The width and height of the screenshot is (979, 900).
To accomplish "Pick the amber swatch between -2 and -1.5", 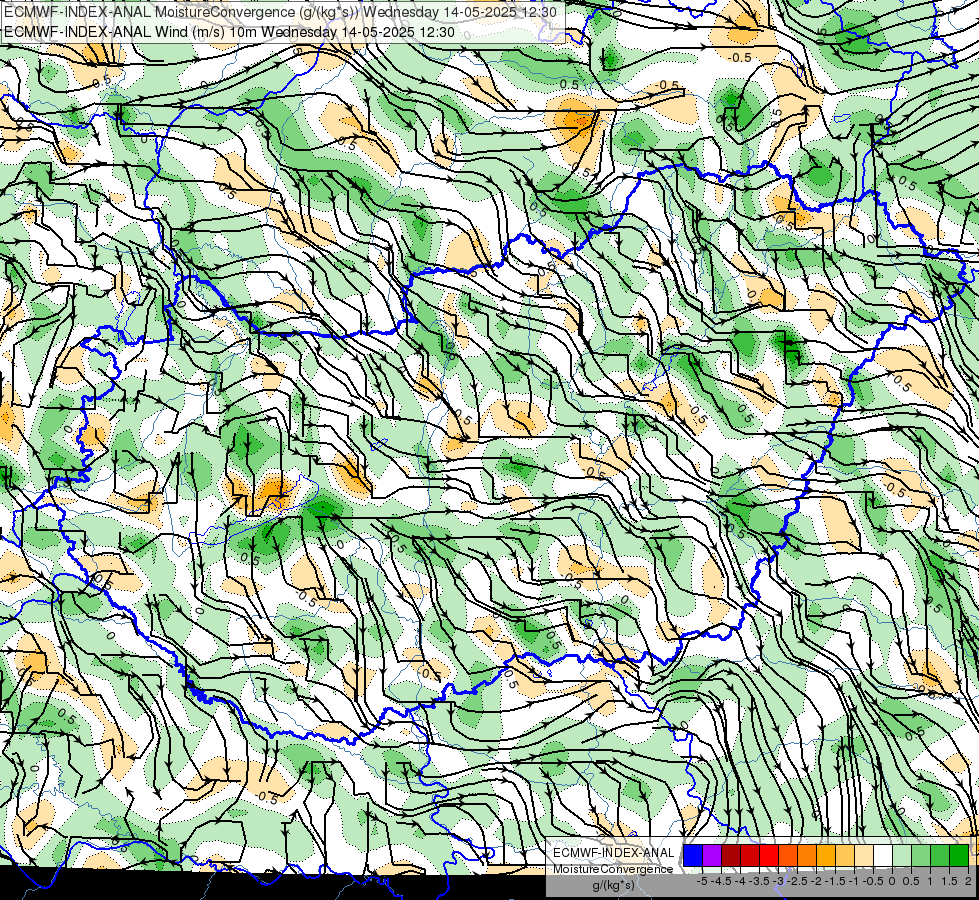I will click(826, 855).
